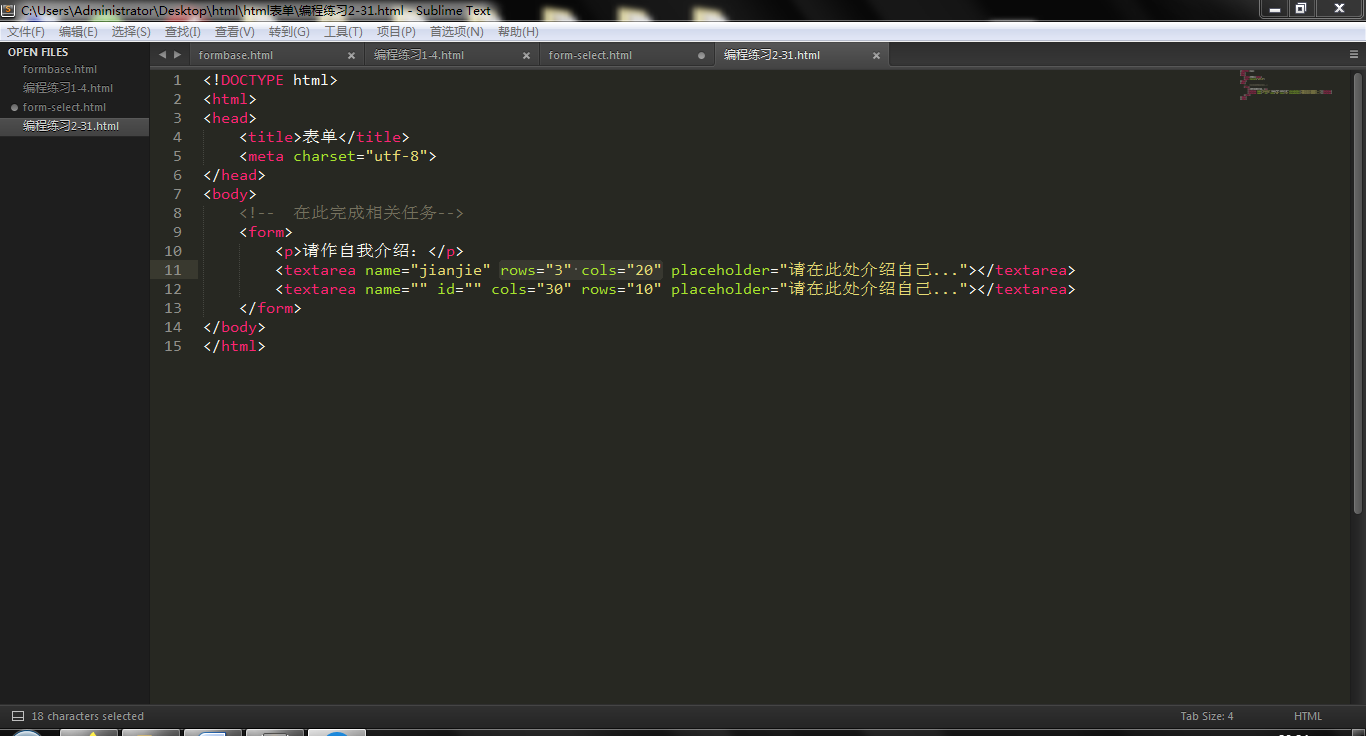This screenshot has width=1366, height=736.
Task: Open the tab list dropdown at right
Action: pos(1354,55)
